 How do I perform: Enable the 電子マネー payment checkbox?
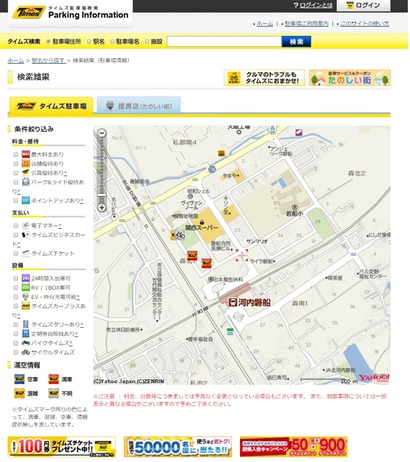(x=16, y=226)
